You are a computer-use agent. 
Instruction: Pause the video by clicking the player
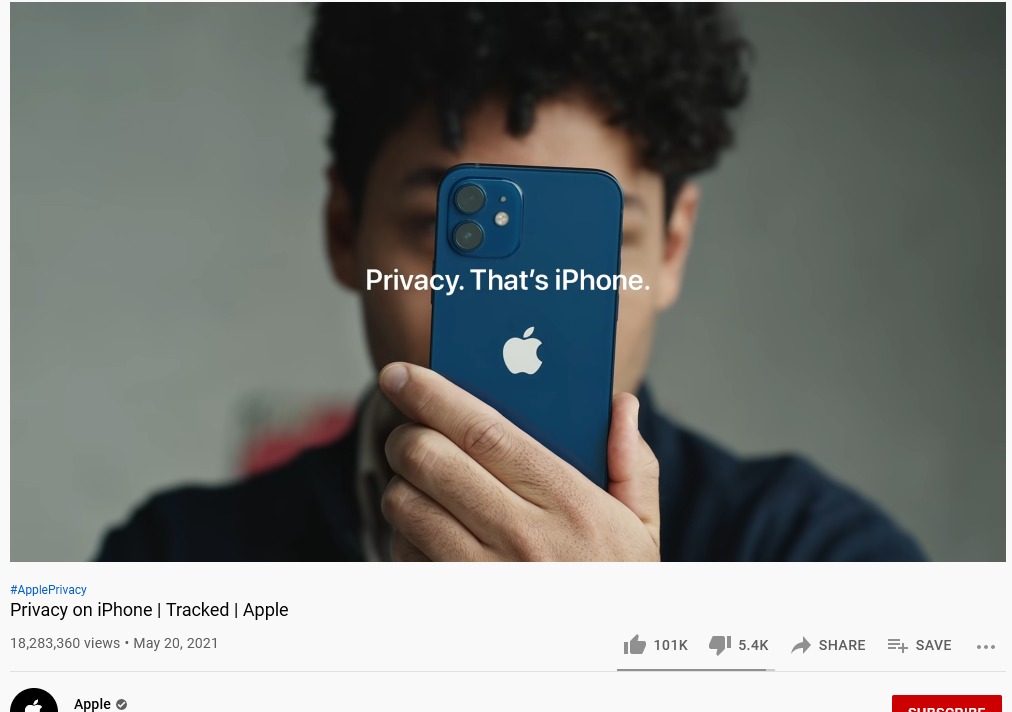click(x=507, y=281)
